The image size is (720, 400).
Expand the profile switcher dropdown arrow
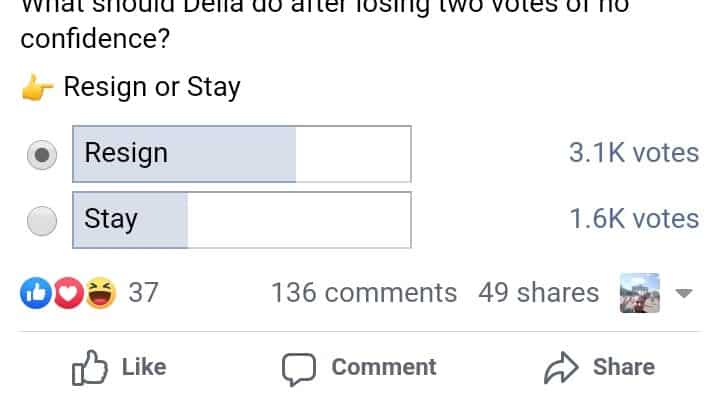684,294
